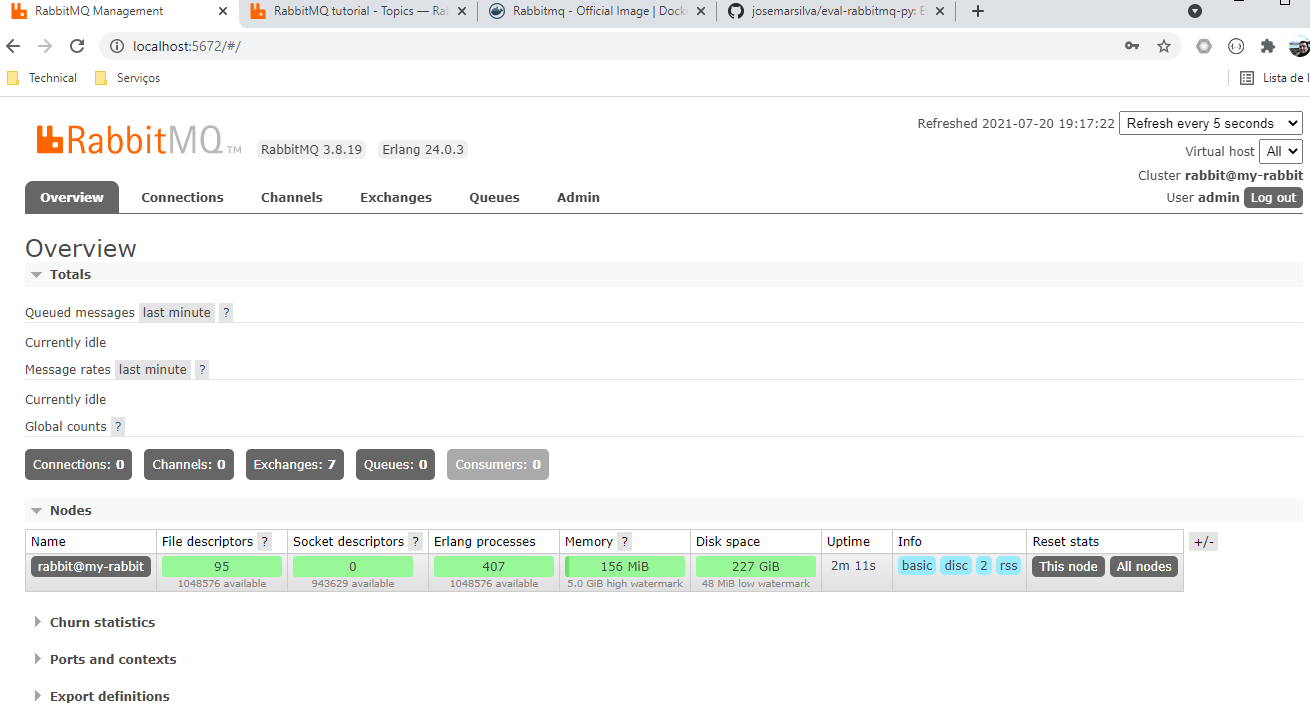Click the 2 plugins info tag
Image resolution: width=1310 pixels, height=706 pixels.
[x=984, y=566]
